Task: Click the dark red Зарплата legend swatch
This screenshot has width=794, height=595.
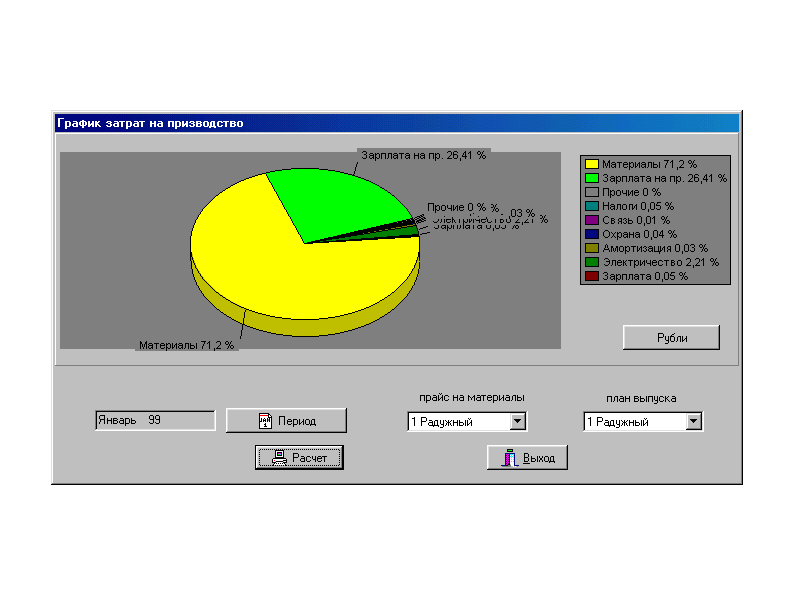Action: tap(592, 275)
